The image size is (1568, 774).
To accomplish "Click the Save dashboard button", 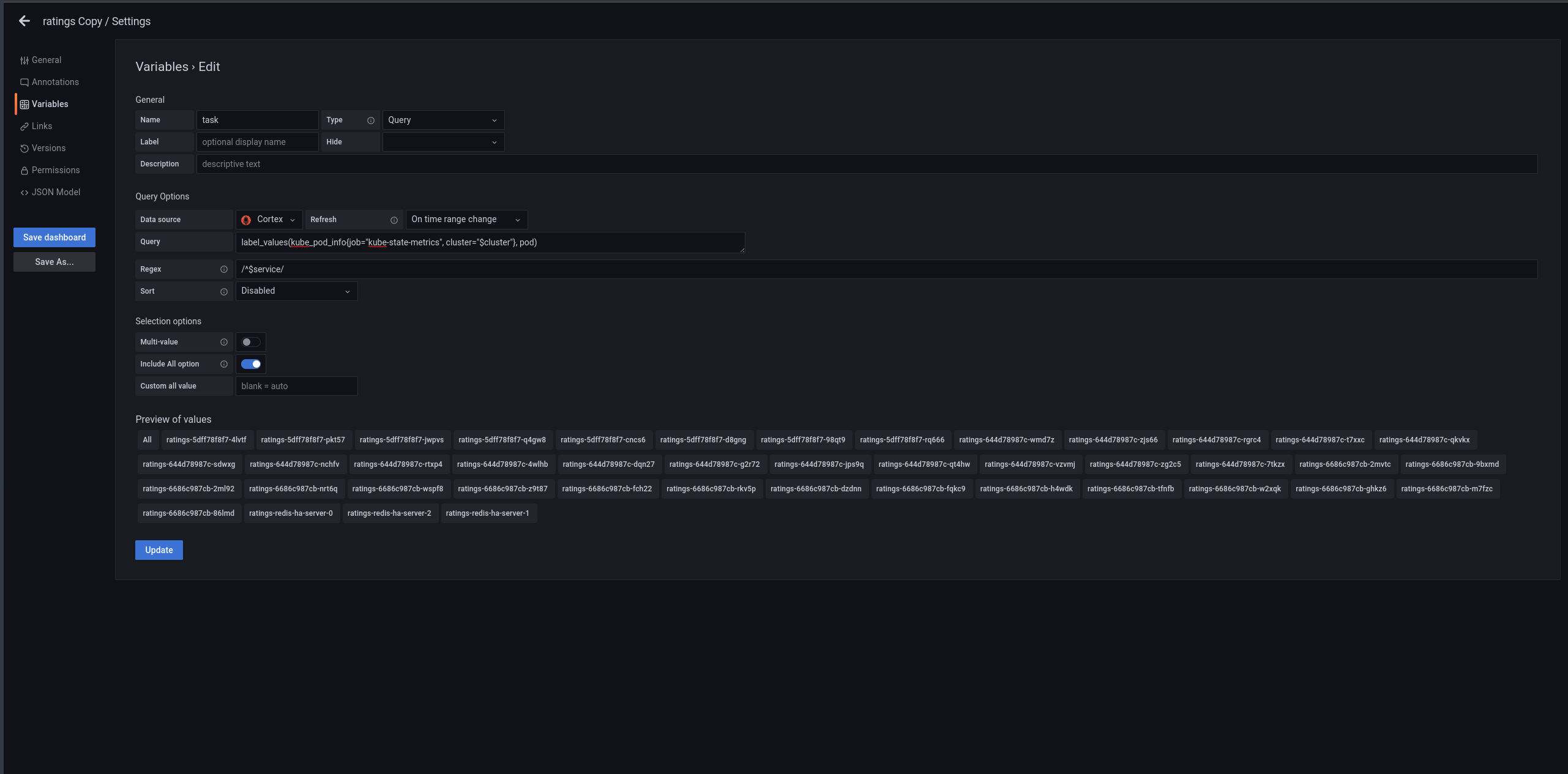I will click(x=54, y=237).
